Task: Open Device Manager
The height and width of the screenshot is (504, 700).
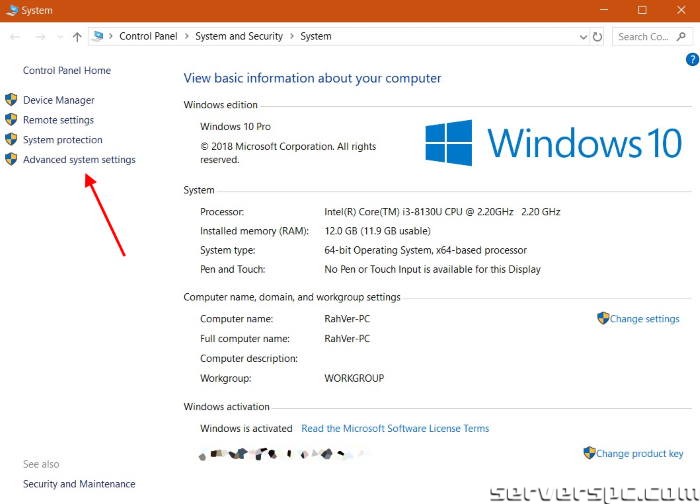Action: point(59,100)
